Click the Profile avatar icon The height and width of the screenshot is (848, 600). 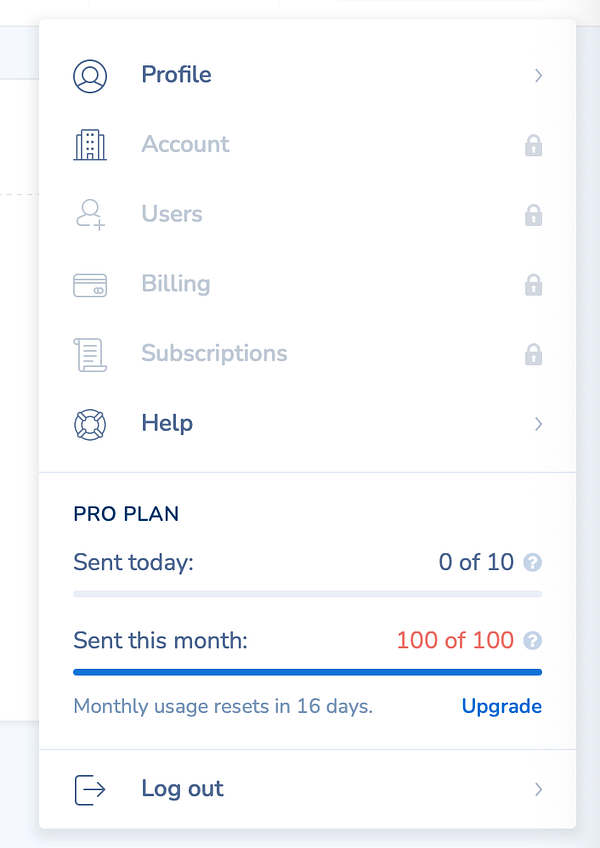pos(89,75)
